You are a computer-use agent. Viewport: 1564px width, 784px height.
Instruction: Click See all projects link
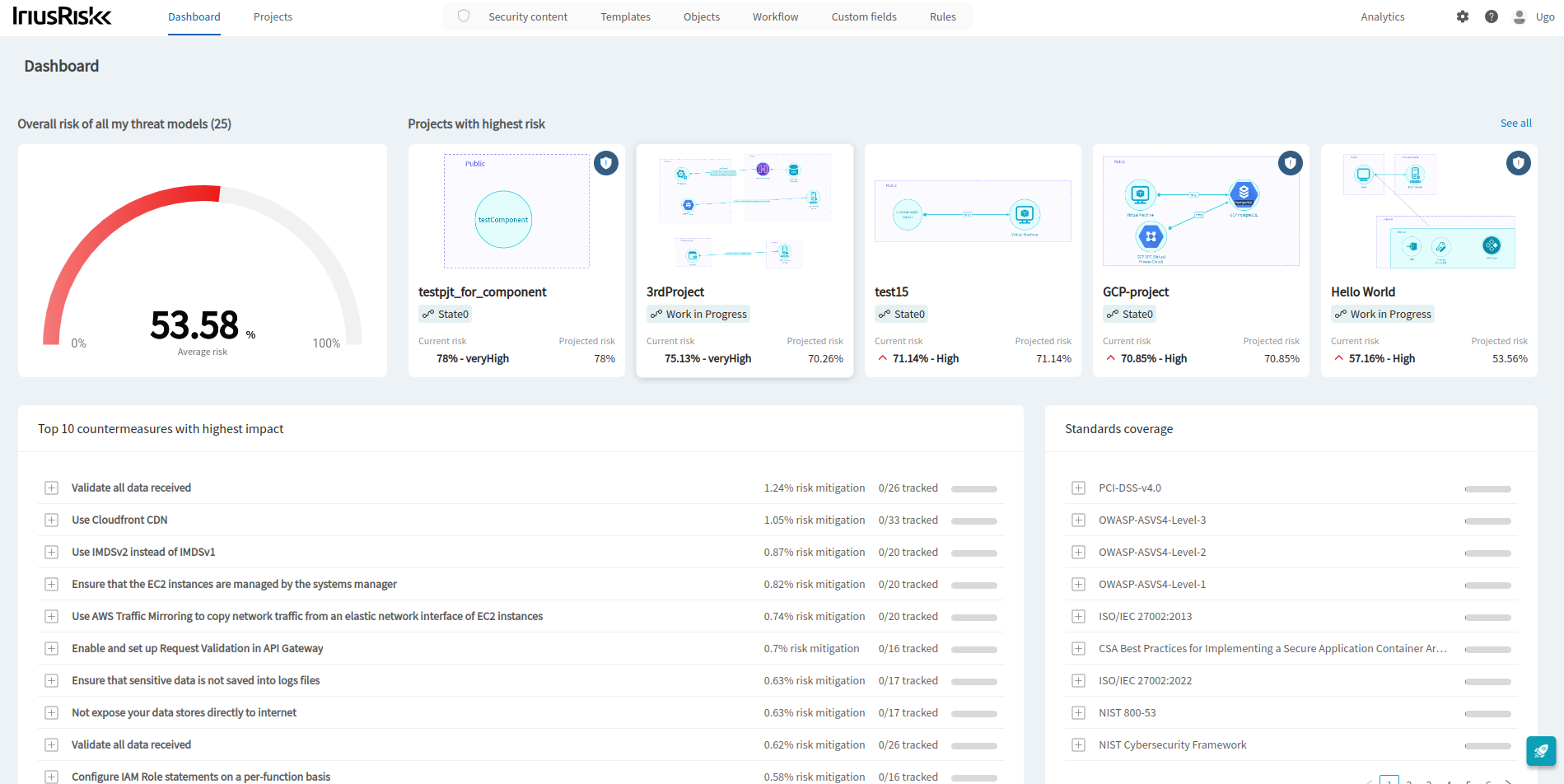point(1516,123)
